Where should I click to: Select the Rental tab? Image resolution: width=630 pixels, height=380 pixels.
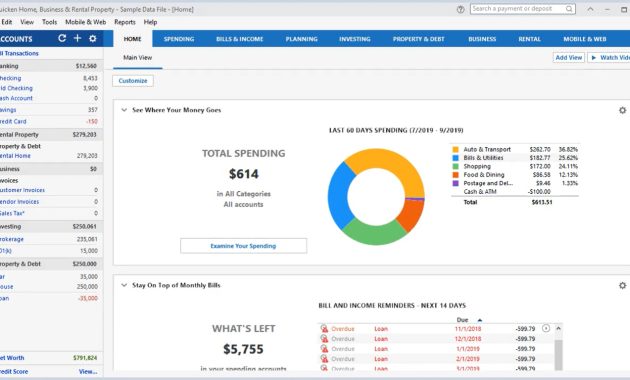[530, 39]
